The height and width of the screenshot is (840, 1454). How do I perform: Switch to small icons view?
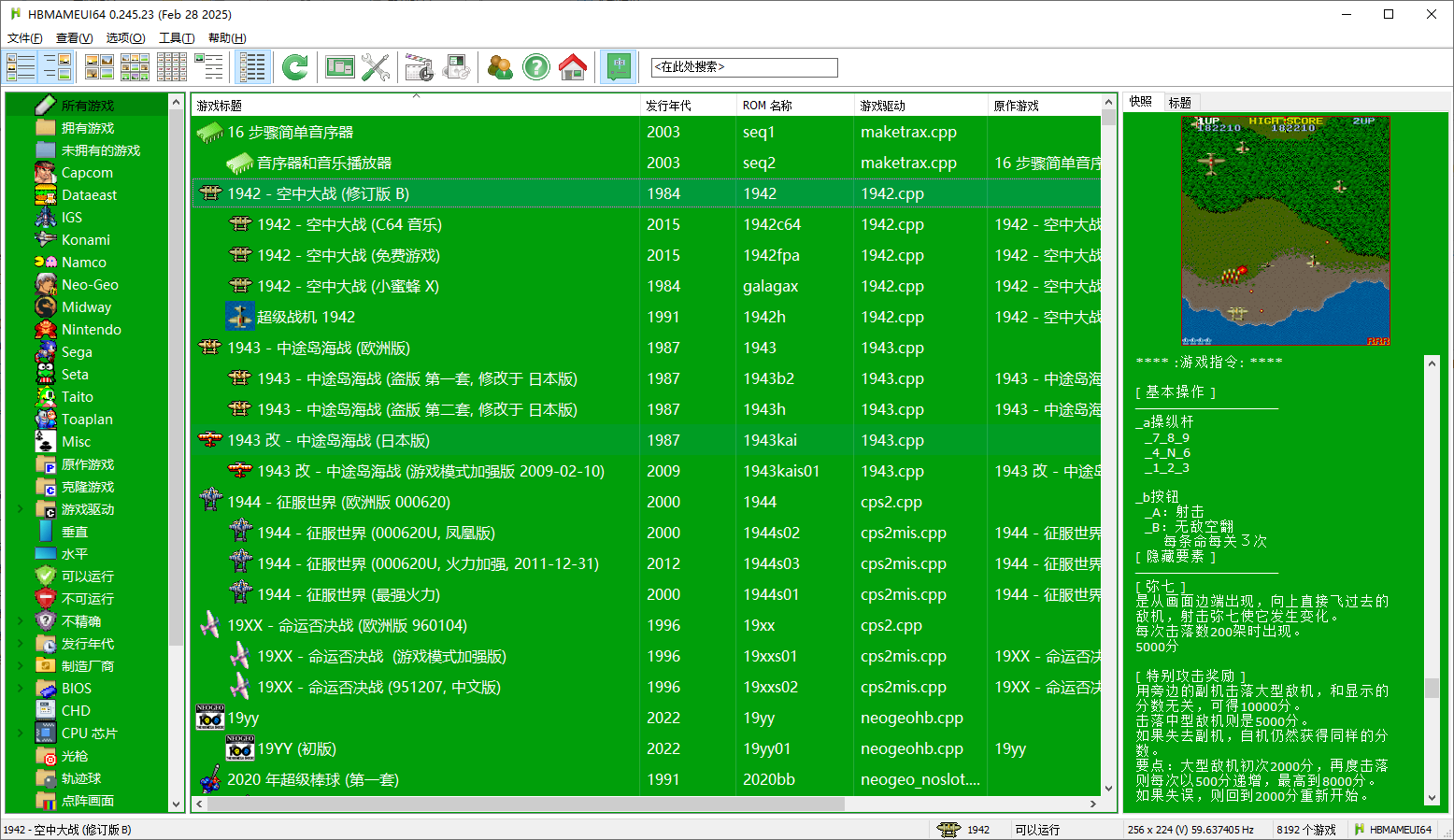(135, 67)
